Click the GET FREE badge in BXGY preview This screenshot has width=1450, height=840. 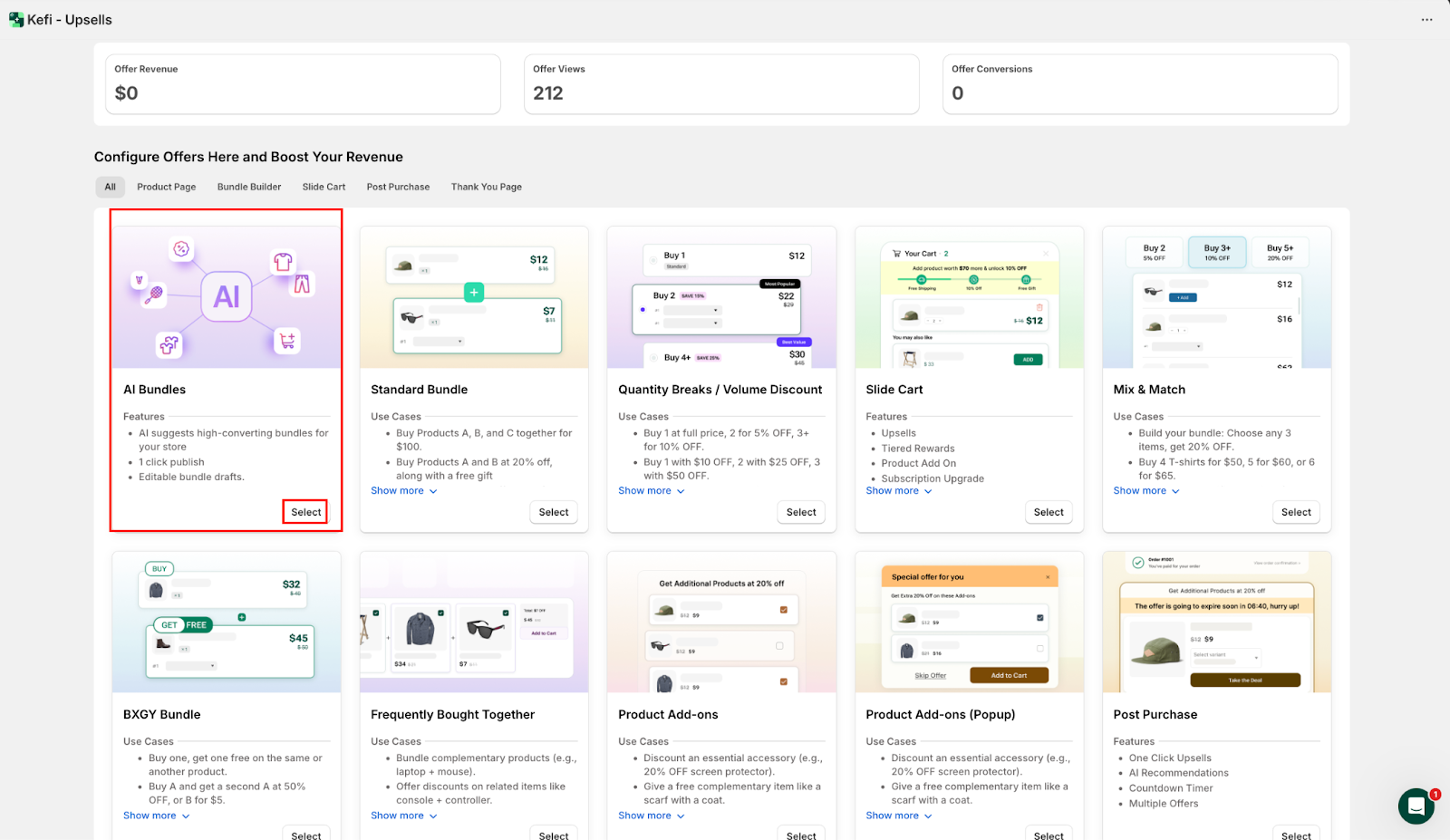click(181, 625)
